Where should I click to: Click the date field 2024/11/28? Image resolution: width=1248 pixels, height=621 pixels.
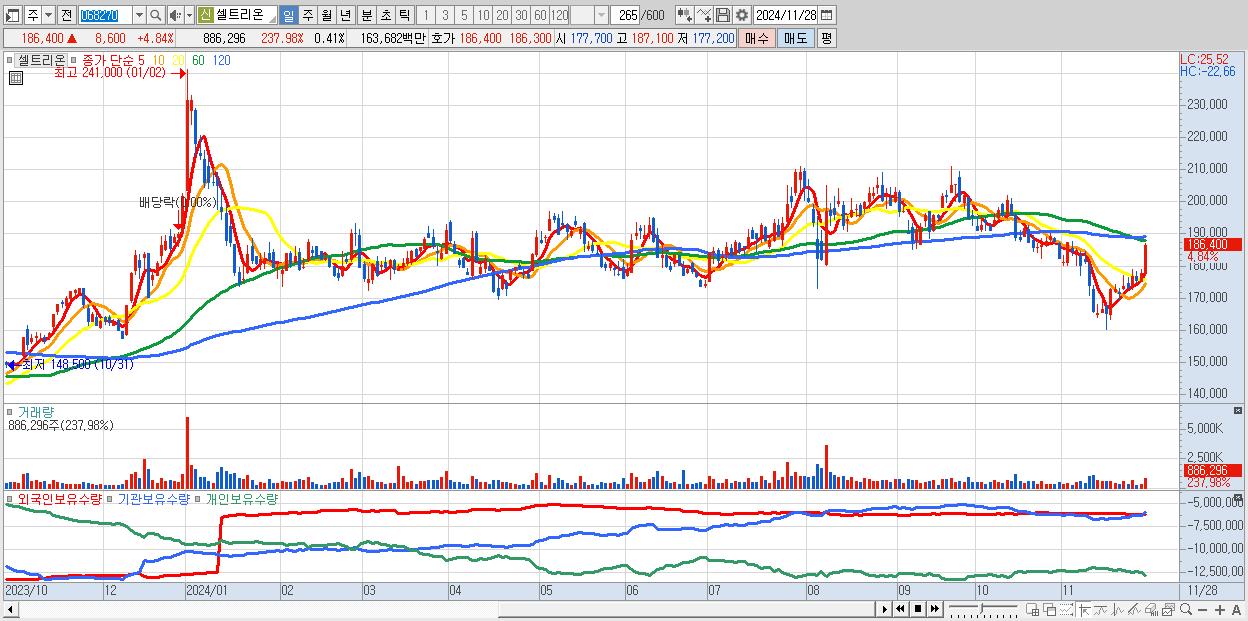786,16
